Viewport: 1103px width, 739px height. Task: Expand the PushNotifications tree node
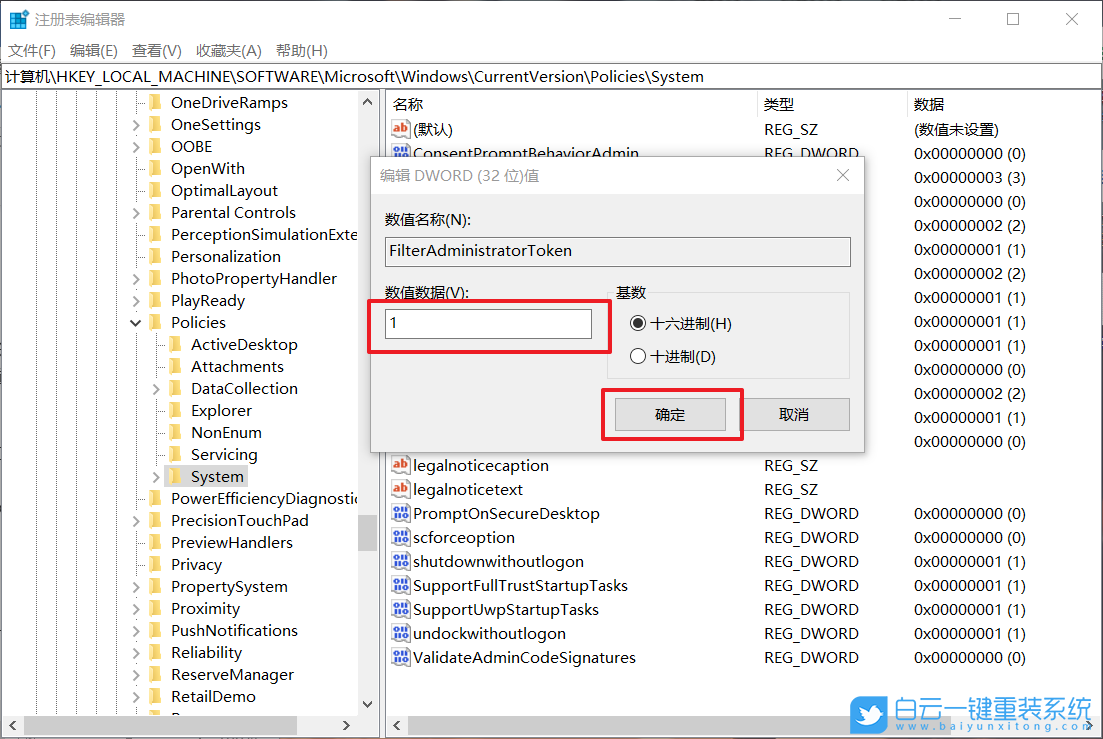(135, 630)
